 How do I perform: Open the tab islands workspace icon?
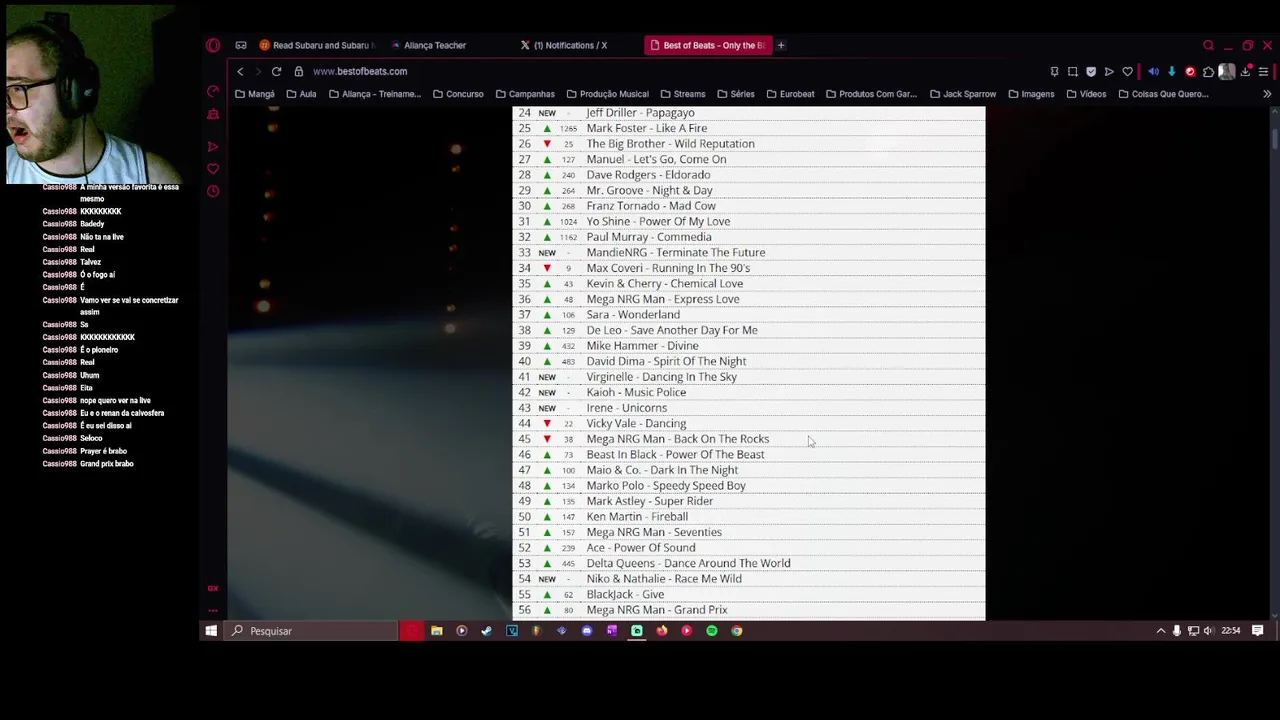click(241, 45)
